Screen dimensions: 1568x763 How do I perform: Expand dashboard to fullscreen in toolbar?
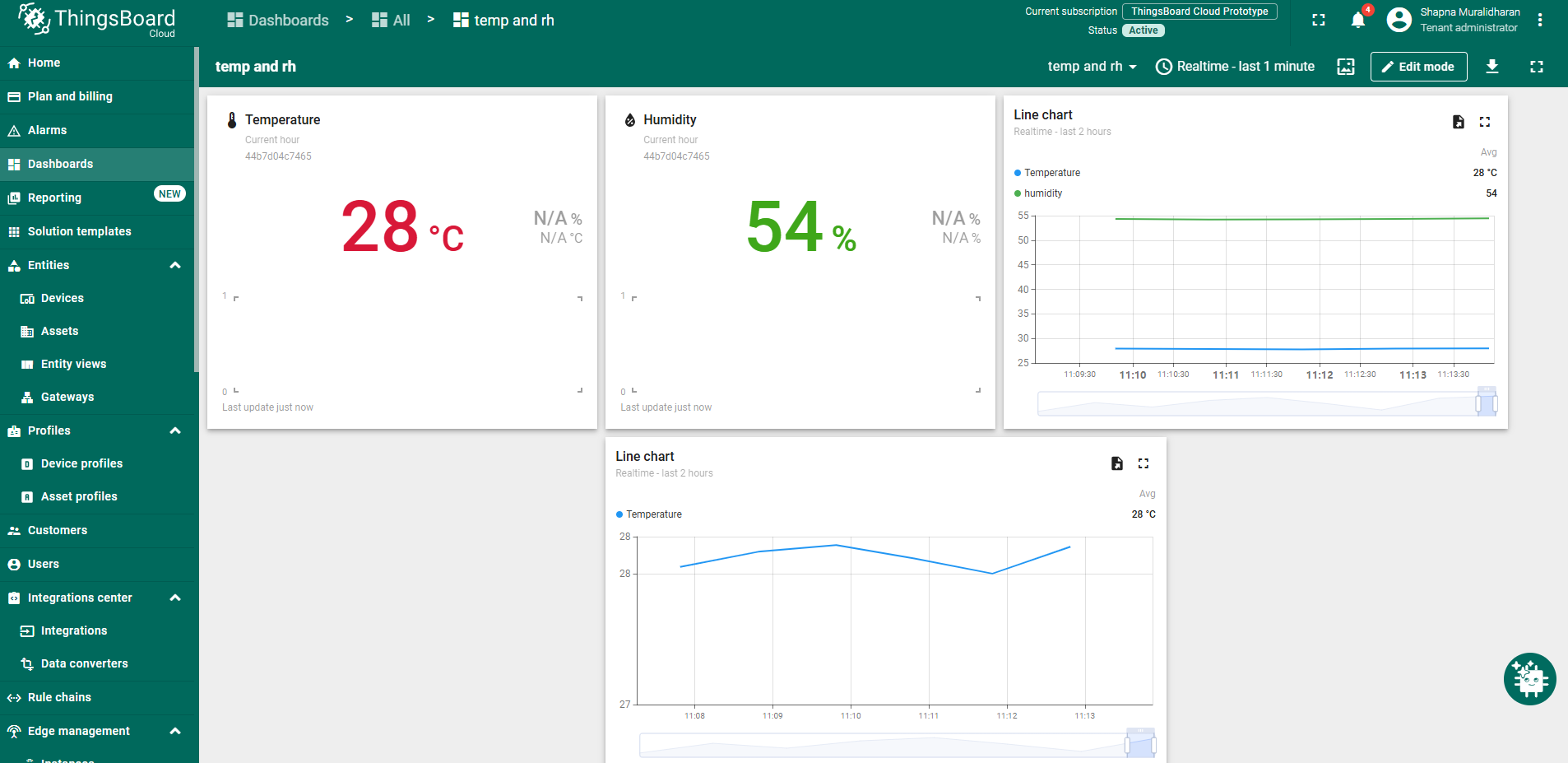click(1536, 67)
